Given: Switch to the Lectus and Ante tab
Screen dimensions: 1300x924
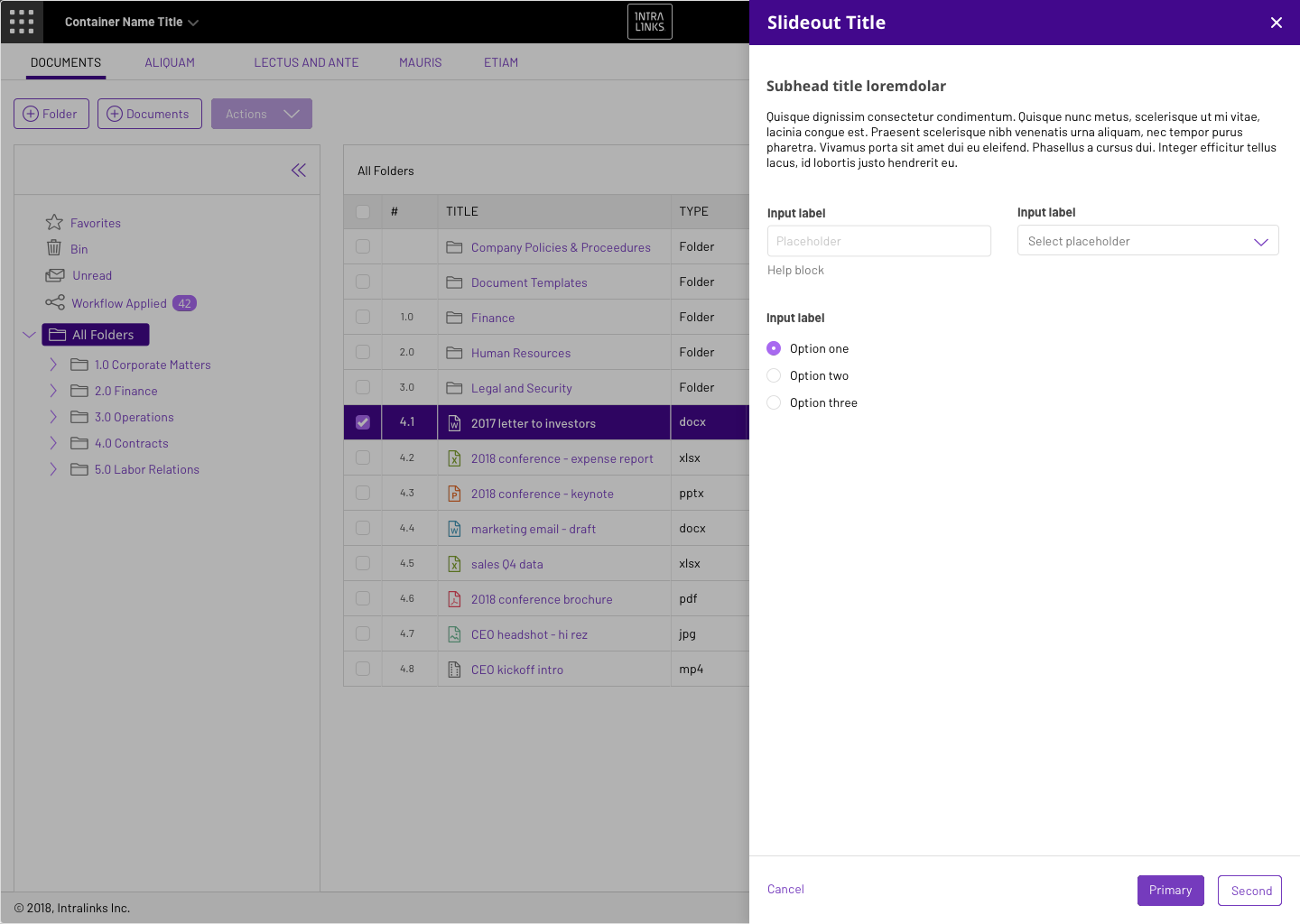Looking at the screenshot, I should click(306, 62).
